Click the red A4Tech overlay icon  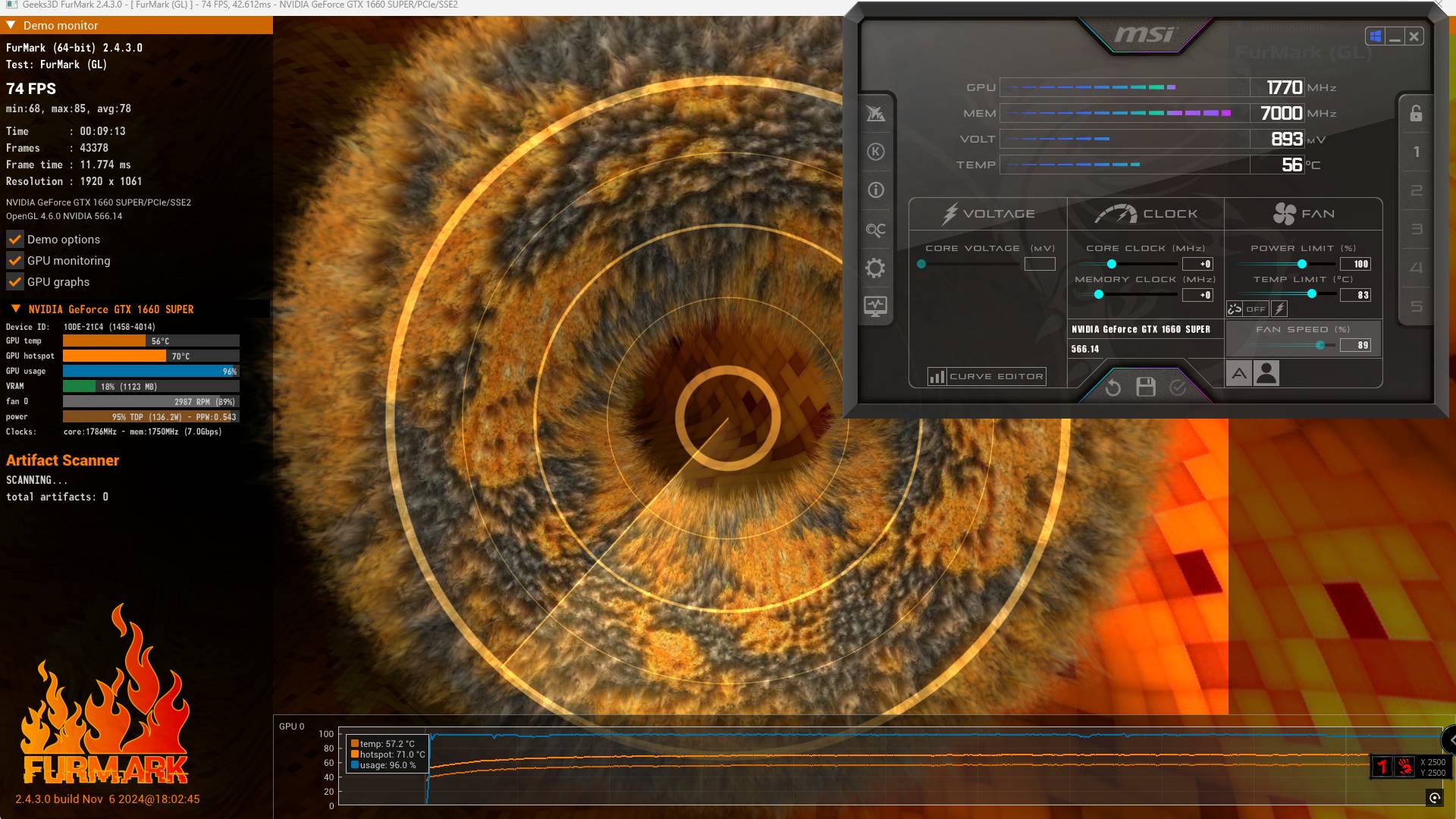(x=1382, y=767)
